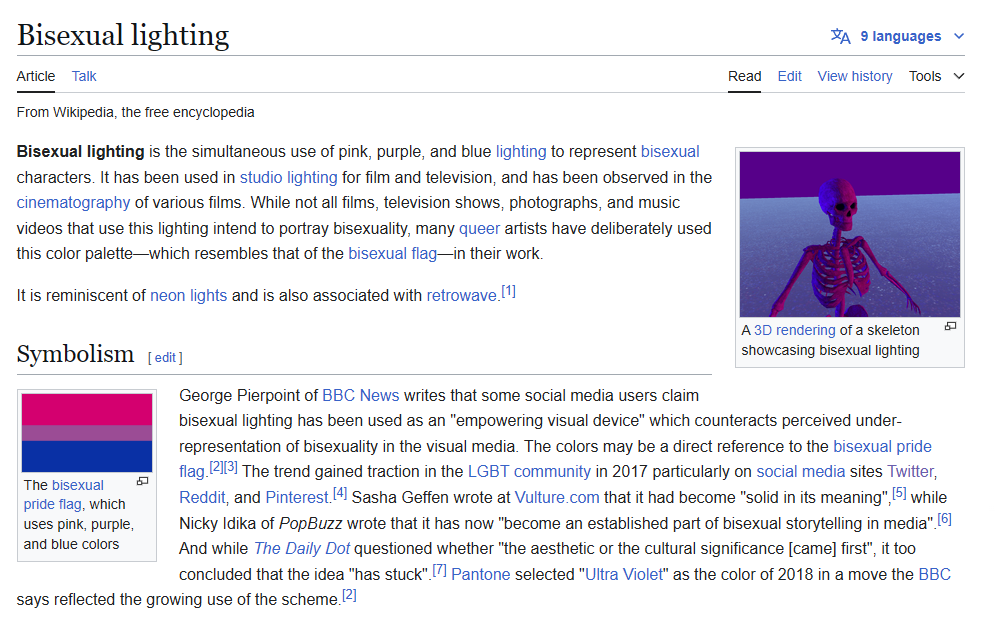Open the 'BBC News' link
The image size is (995, 624).
(x=360, y=395)
